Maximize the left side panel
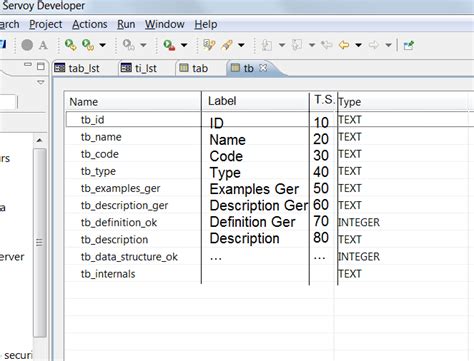Image resolution: width=474 pixels, height=361 pixels. pyautogui.click(x=41, y=66)
